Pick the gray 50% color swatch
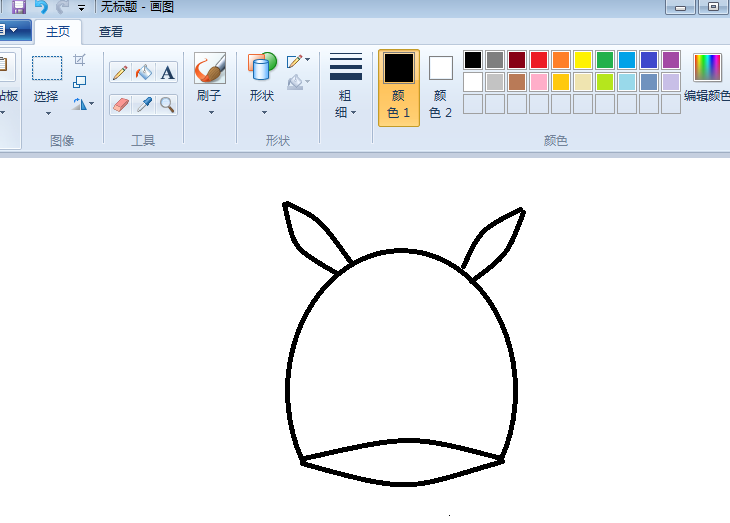 click(x=495, y=60)
